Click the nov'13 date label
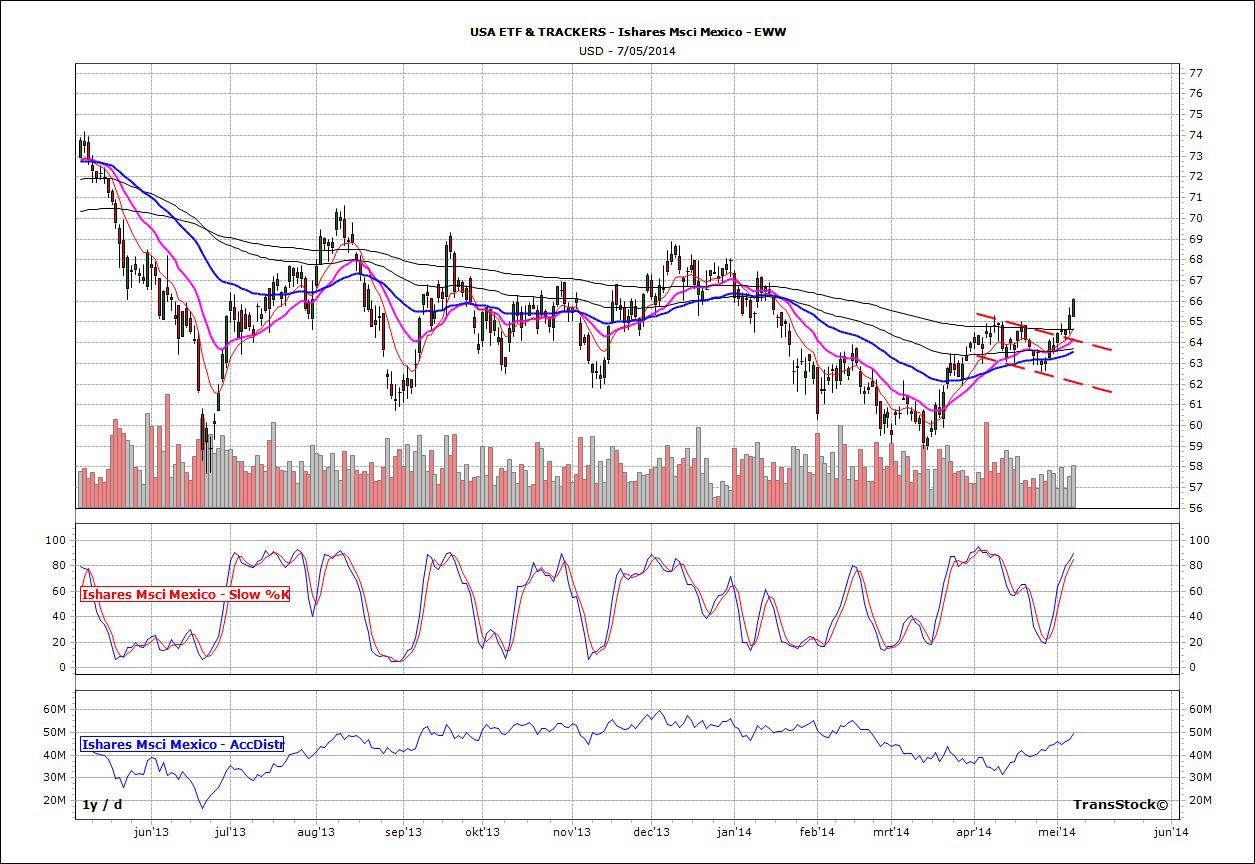Viewport: 1255px width, 864px height. 571,831
